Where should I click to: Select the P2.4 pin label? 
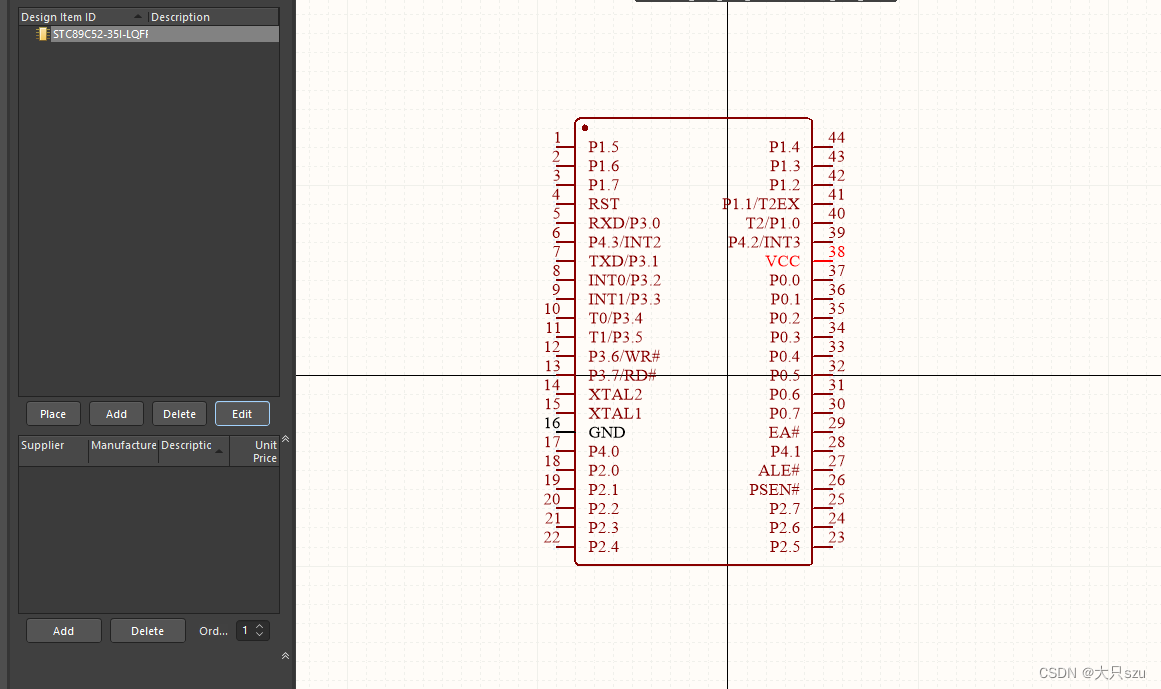point(603,547)
